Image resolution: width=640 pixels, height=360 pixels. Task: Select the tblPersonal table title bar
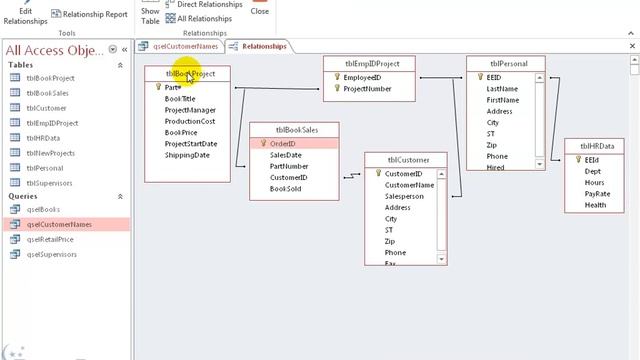506,63
